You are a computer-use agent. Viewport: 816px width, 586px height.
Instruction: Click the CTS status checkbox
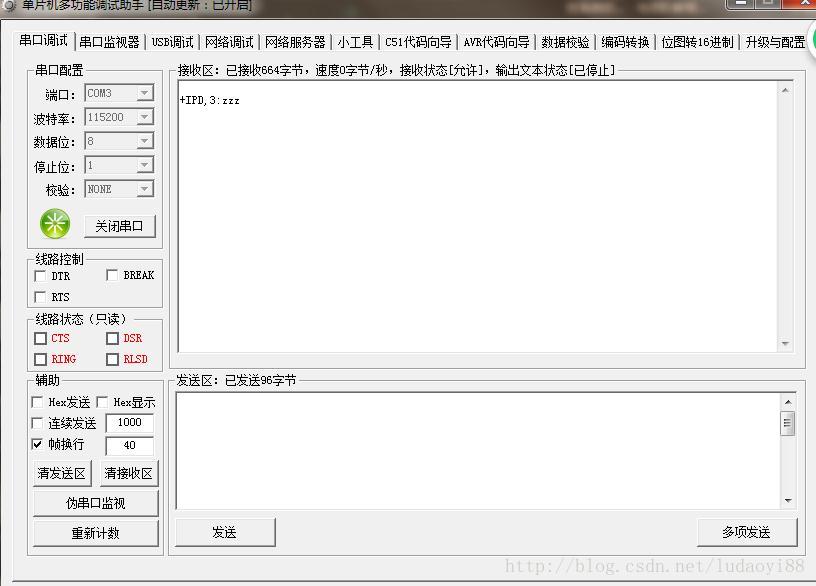(40, 338)
